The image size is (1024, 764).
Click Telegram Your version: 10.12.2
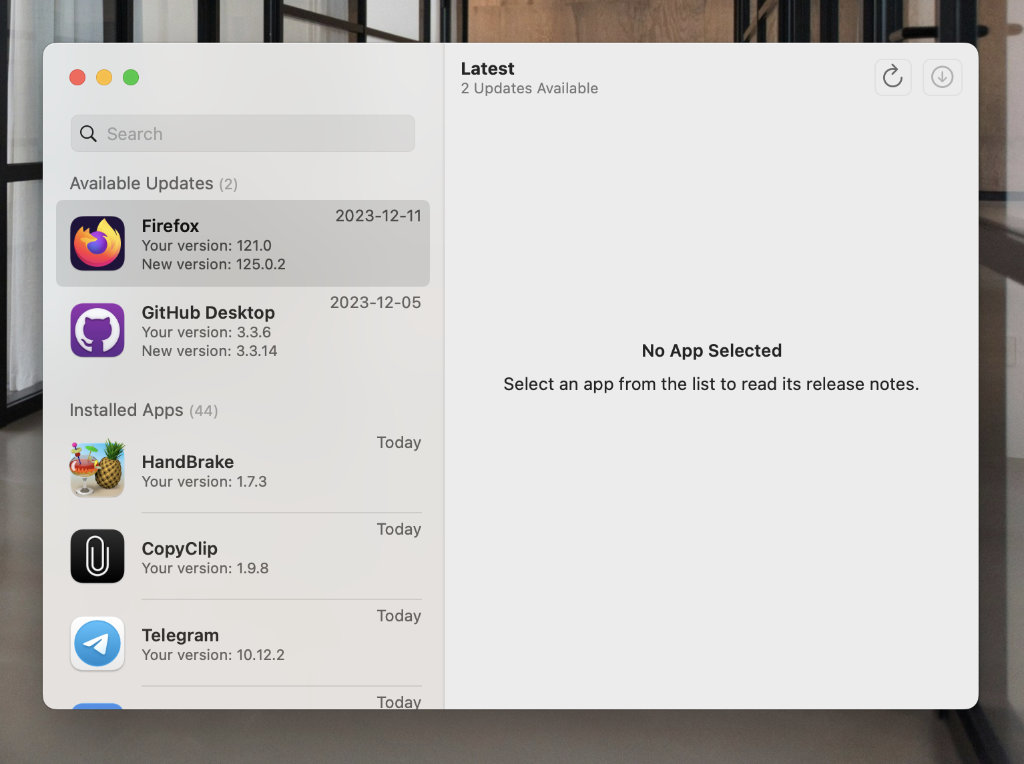214,655
